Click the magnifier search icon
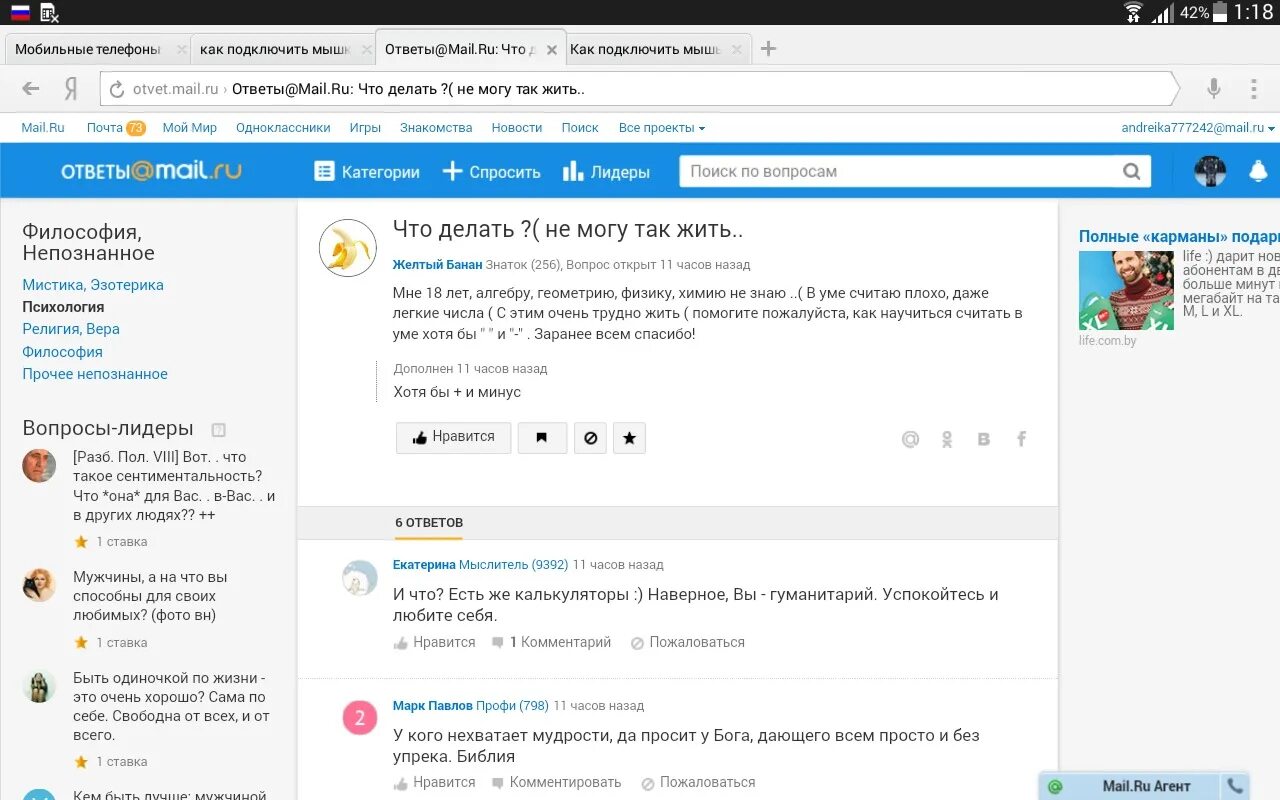Screen dimensions: 1280x800 [x=1131, y=171]
